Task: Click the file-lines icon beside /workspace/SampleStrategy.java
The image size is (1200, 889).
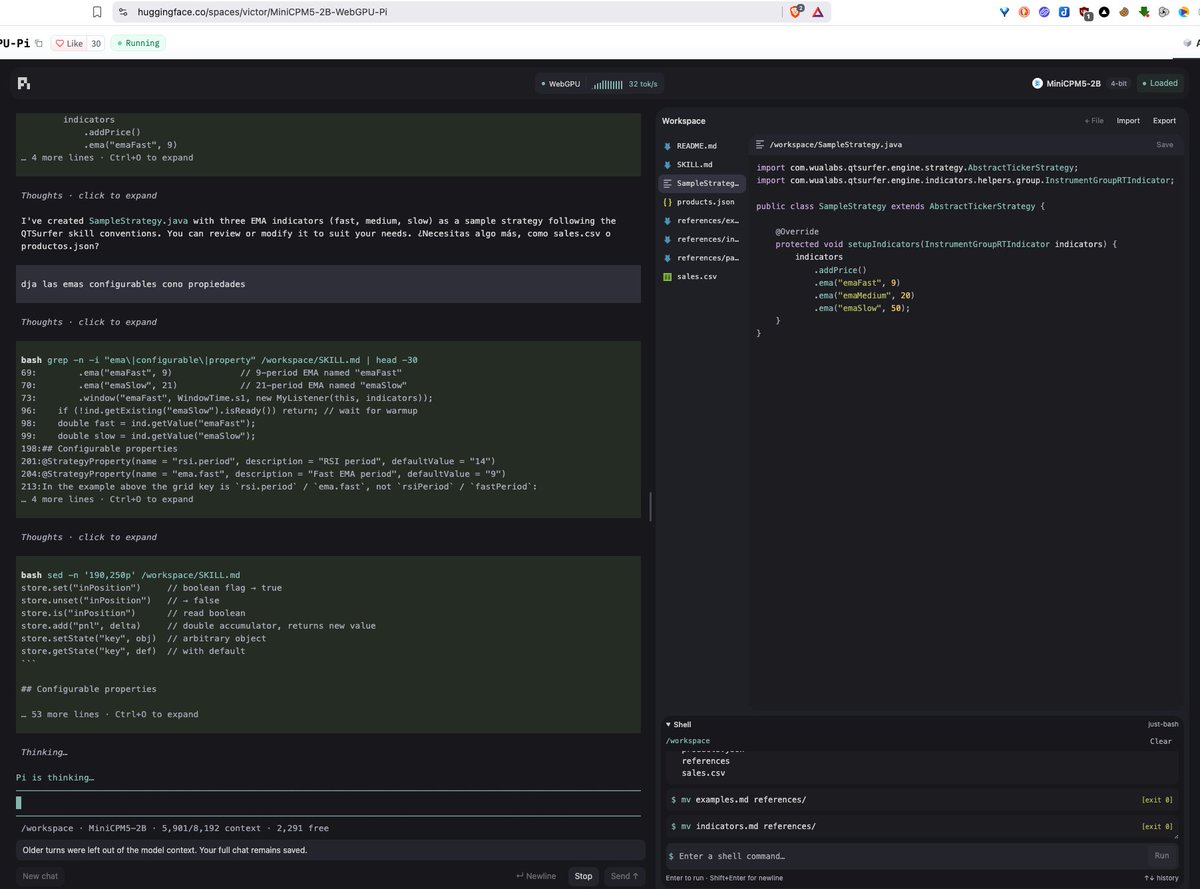Action: click(x=760, y=145)
